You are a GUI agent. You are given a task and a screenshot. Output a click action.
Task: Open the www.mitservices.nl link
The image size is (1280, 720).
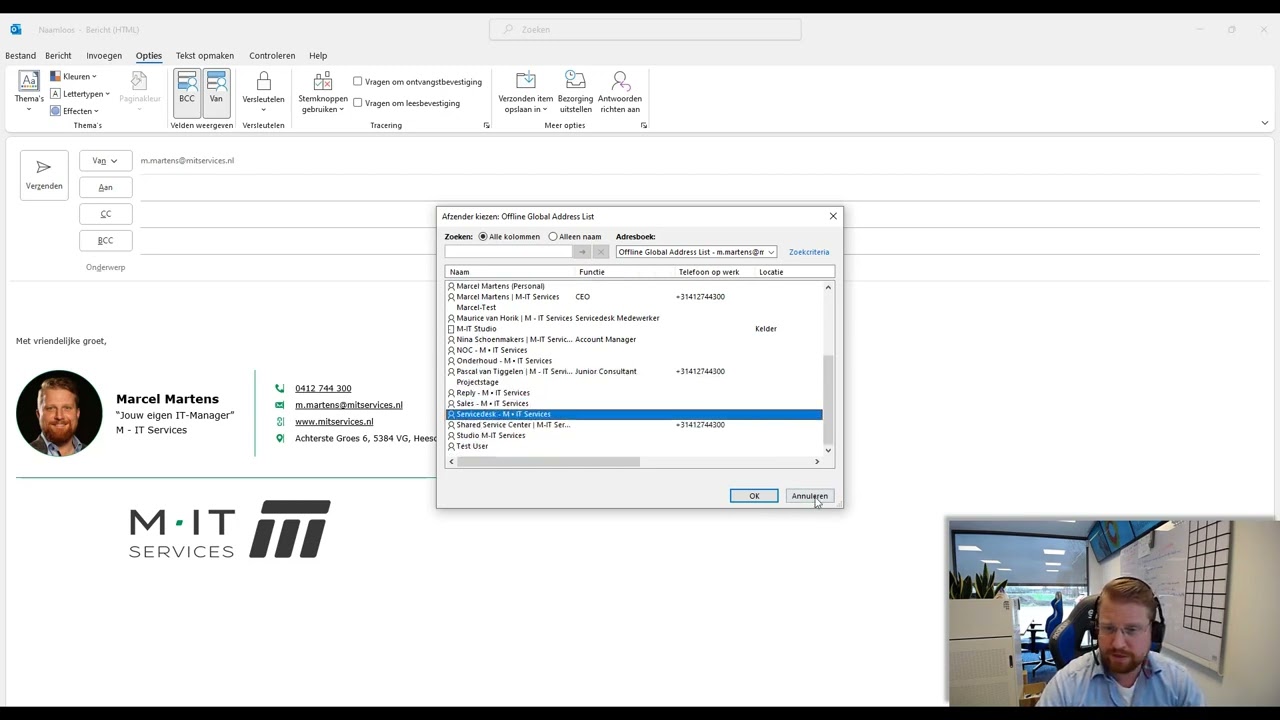pos(334,422)
